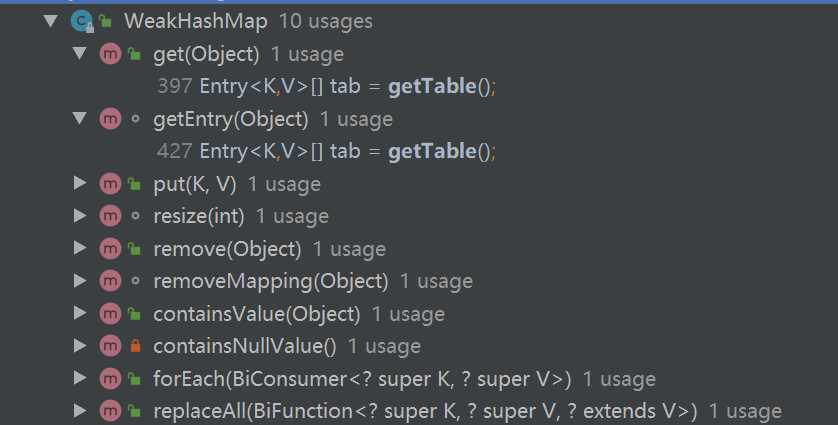The width and height of the screenshot is (838, 425).
Task: Collapse the getEntry(Object) usages node
Action: [x=80, y=119]
